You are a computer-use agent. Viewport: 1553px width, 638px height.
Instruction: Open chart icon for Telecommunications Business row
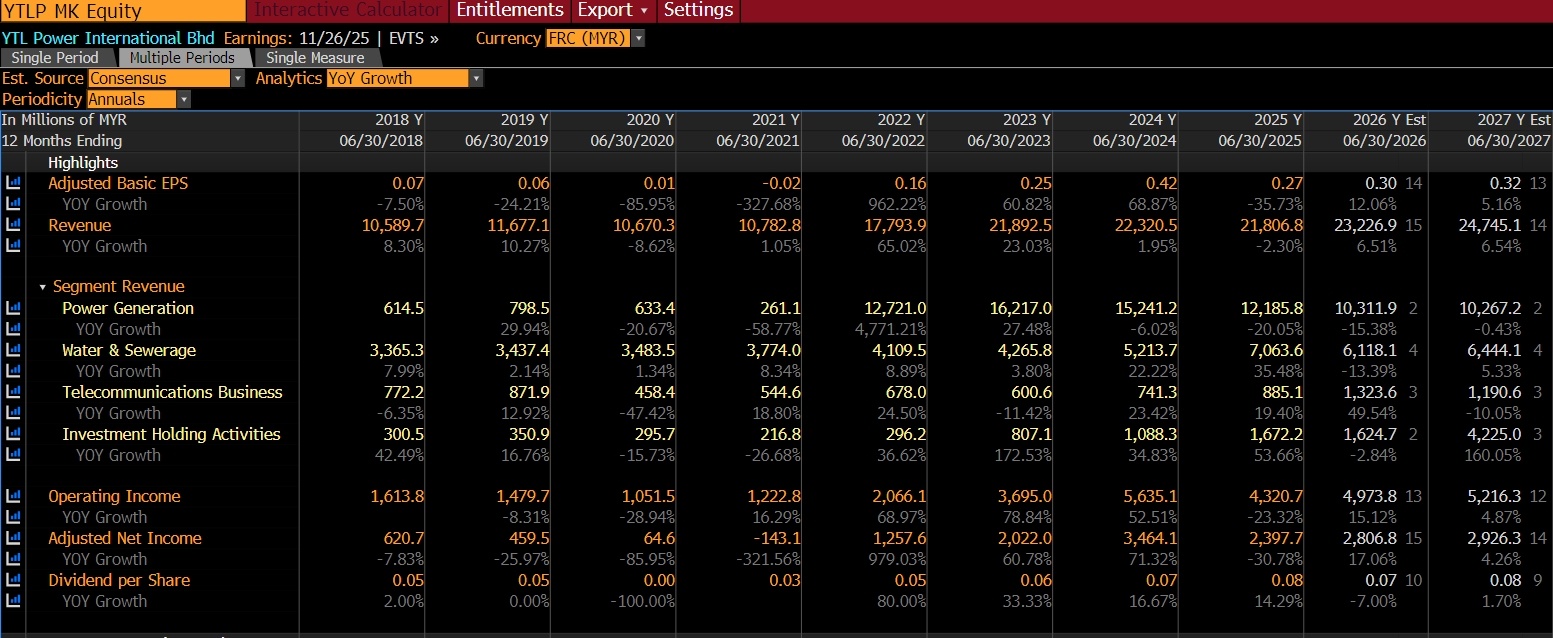tap(13, 392)
